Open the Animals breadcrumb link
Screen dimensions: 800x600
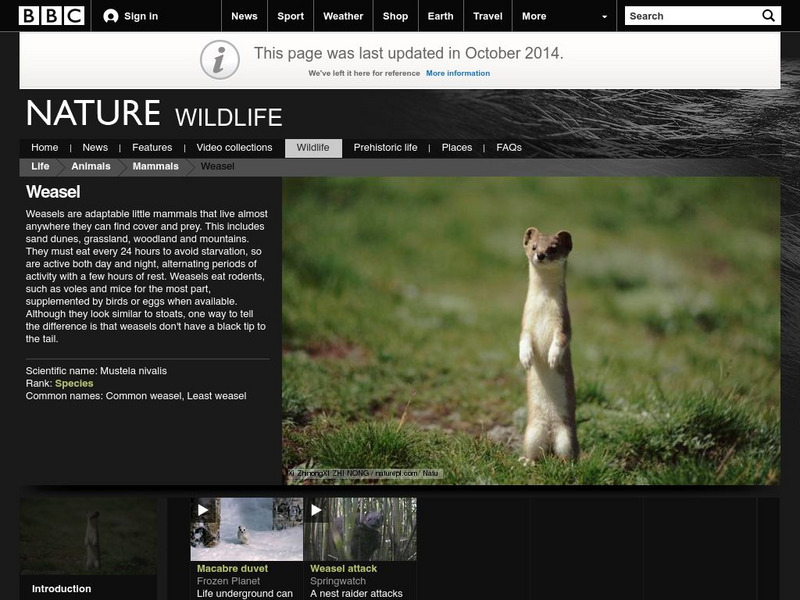[93, 166]
